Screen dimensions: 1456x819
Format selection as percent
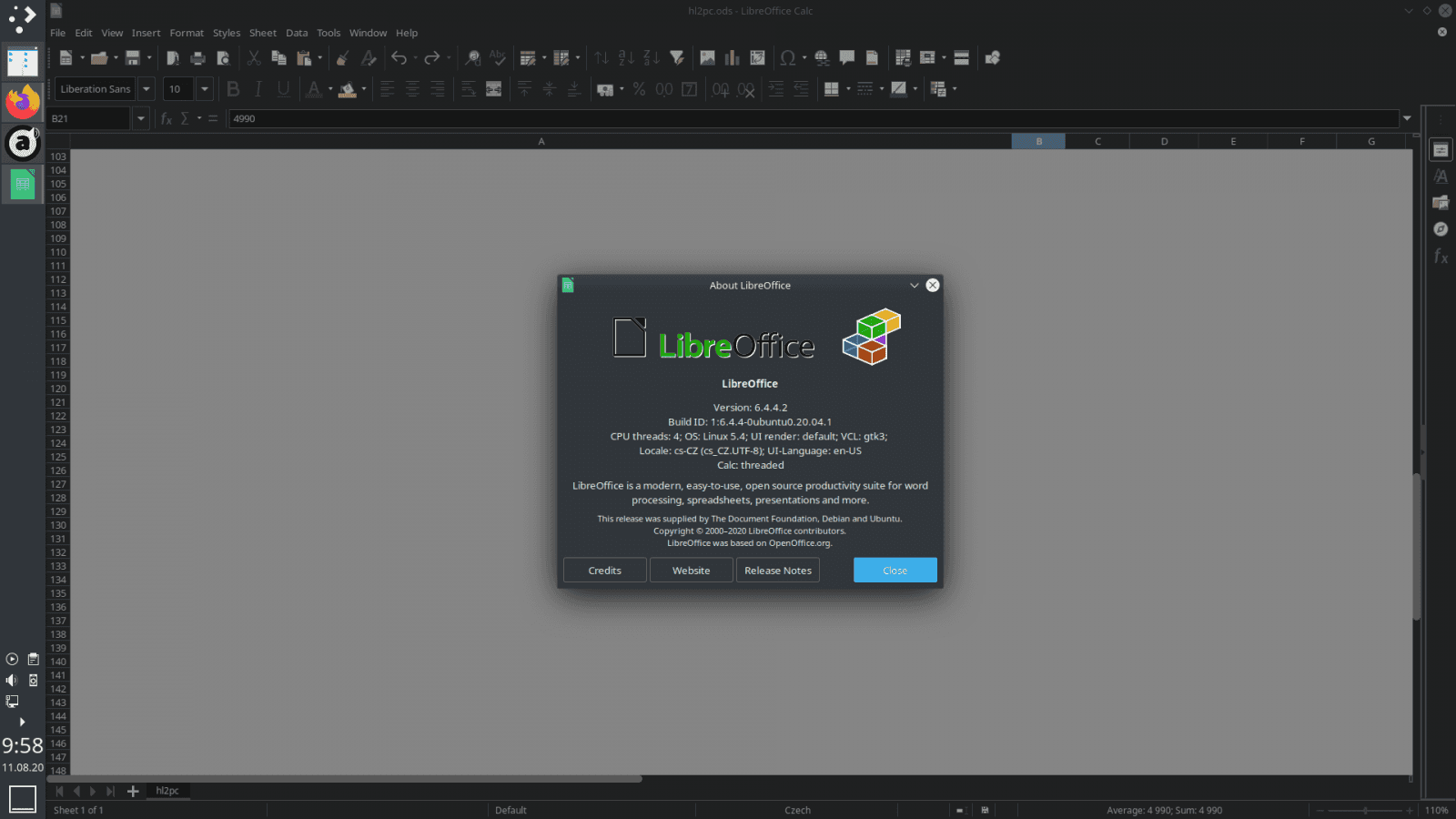[638, 88]
